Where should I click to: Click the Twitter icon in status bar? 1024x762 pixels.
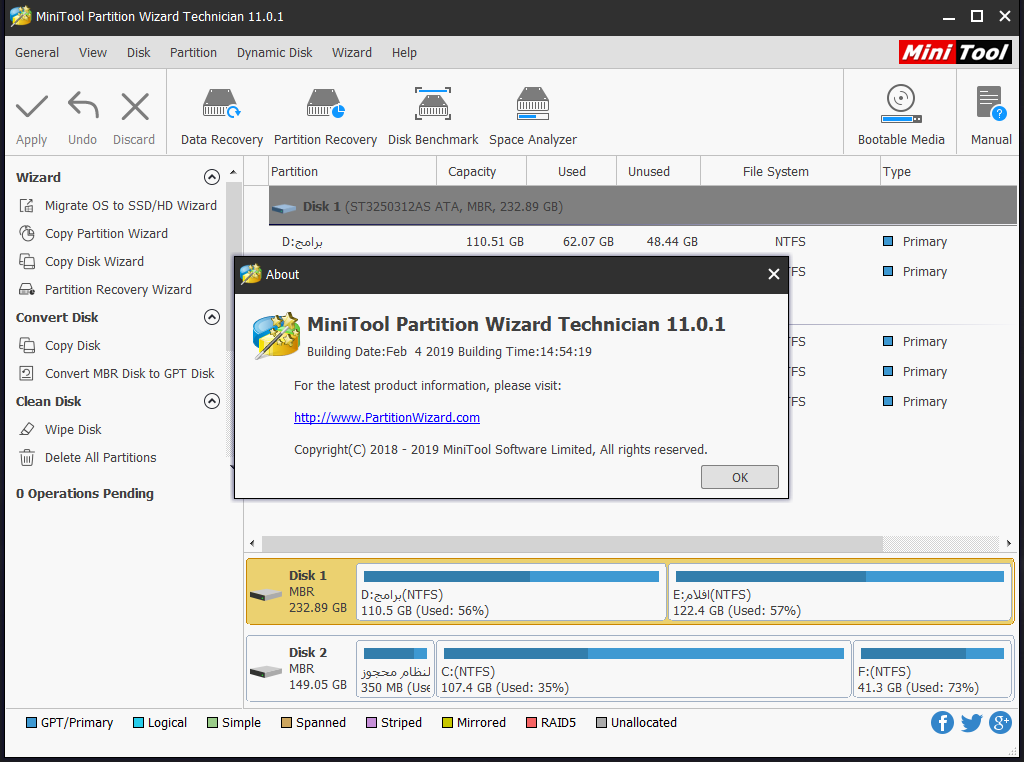pyautogui.click(x=971, y=722)
